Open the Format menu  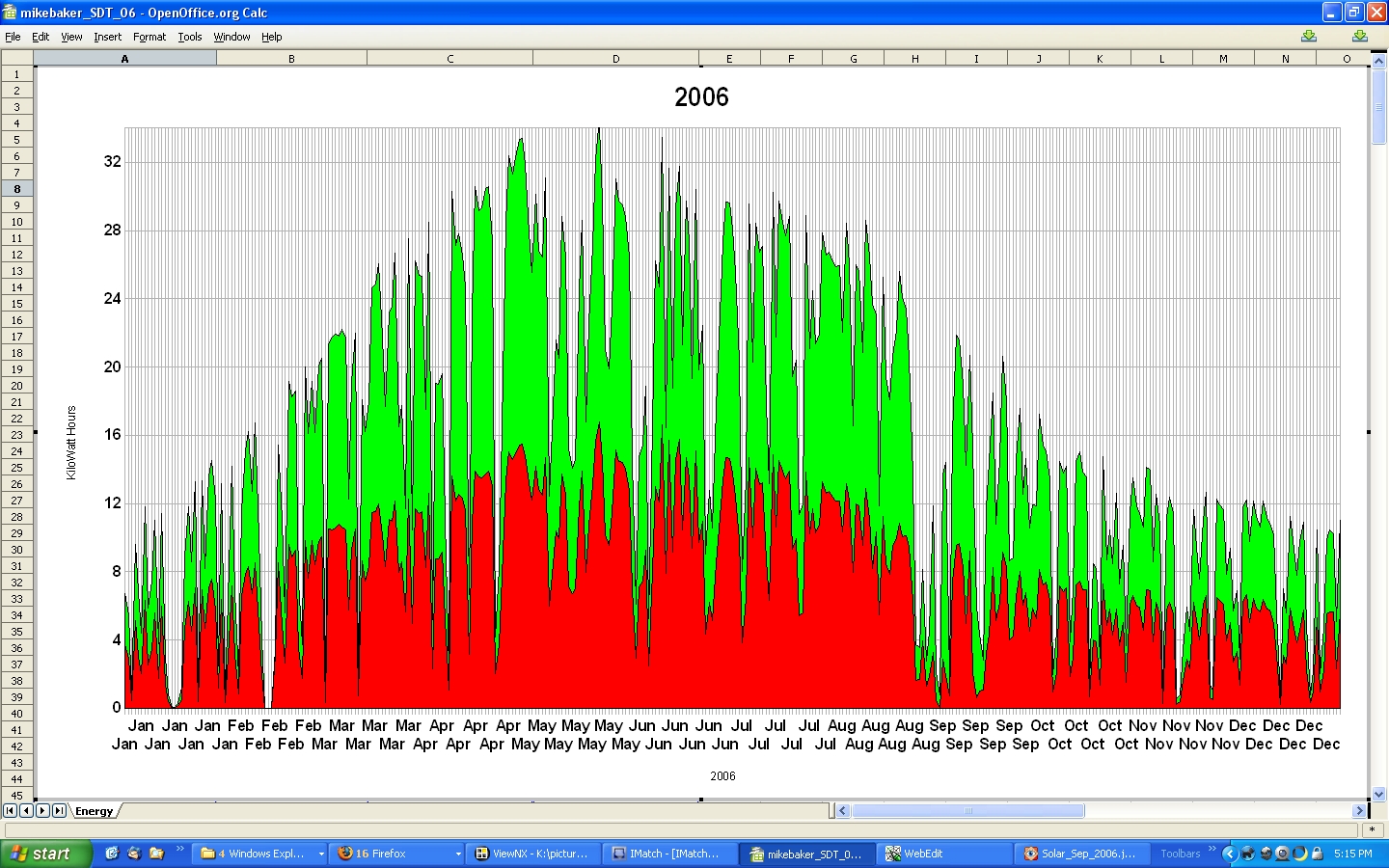tap(150, 37)
